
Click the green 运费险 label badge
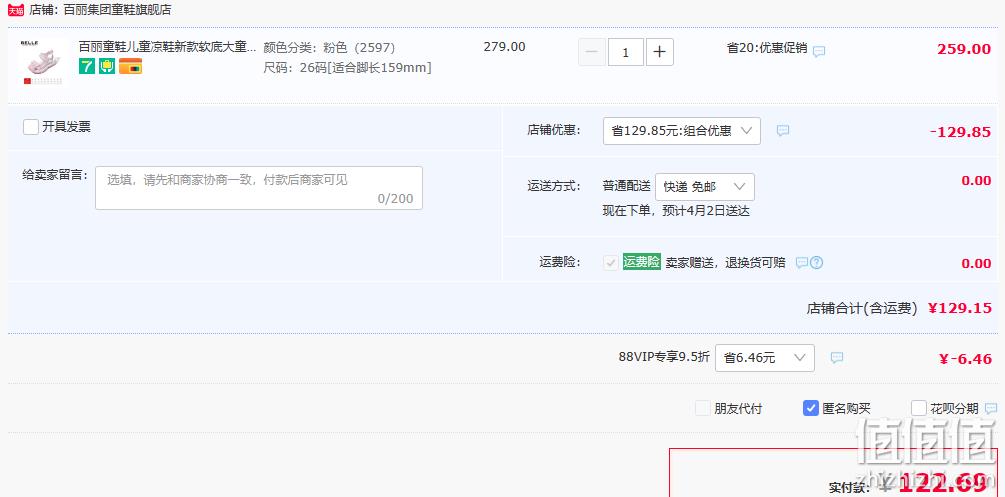coord(642,262)
